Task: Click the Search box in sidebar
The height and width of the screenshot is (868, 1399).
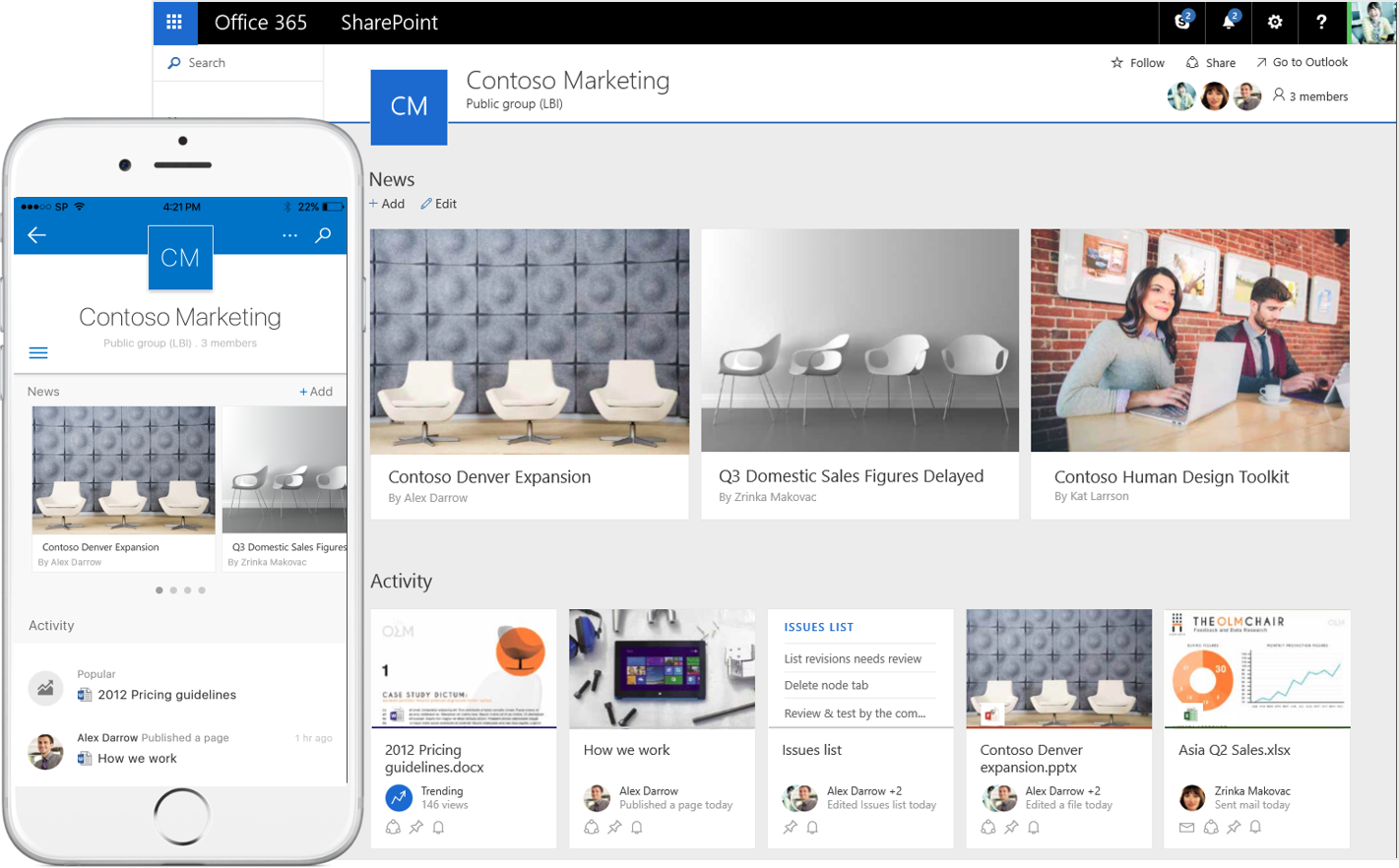Action: tap(238, 63)
